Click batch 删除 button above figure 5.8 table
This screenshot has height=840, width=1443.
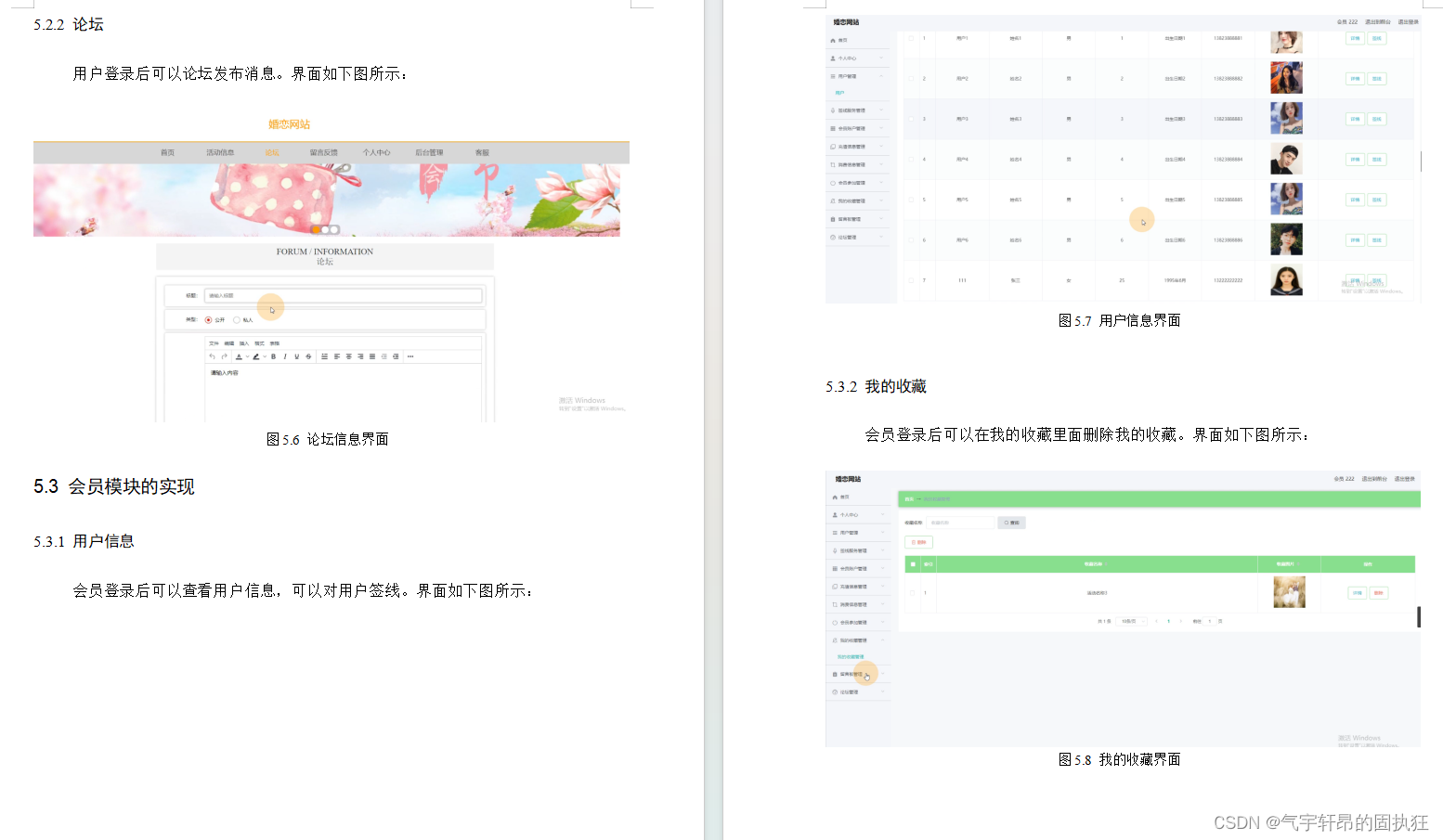coord(918,542)
